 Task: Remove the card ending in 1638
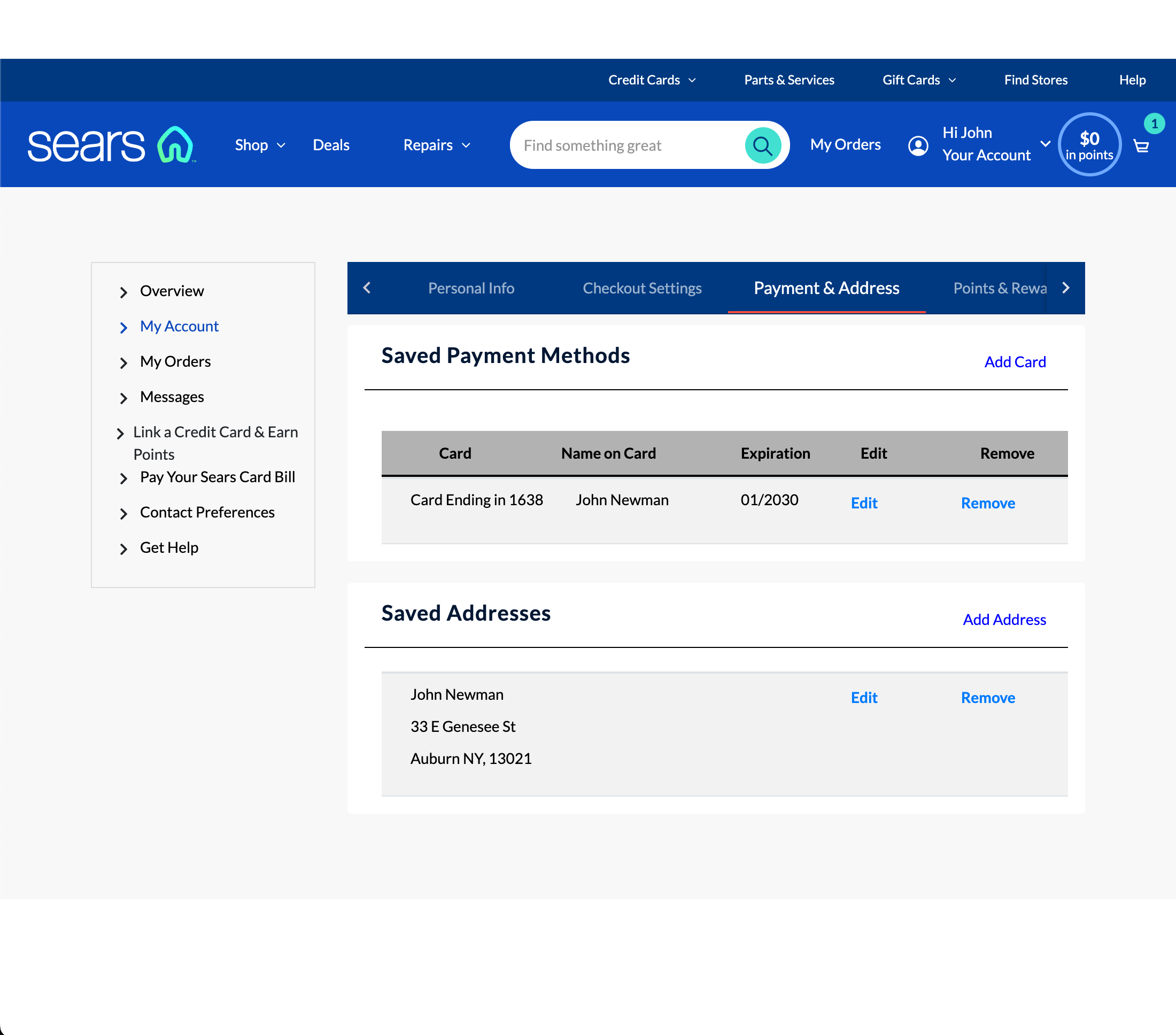[988, 503]
